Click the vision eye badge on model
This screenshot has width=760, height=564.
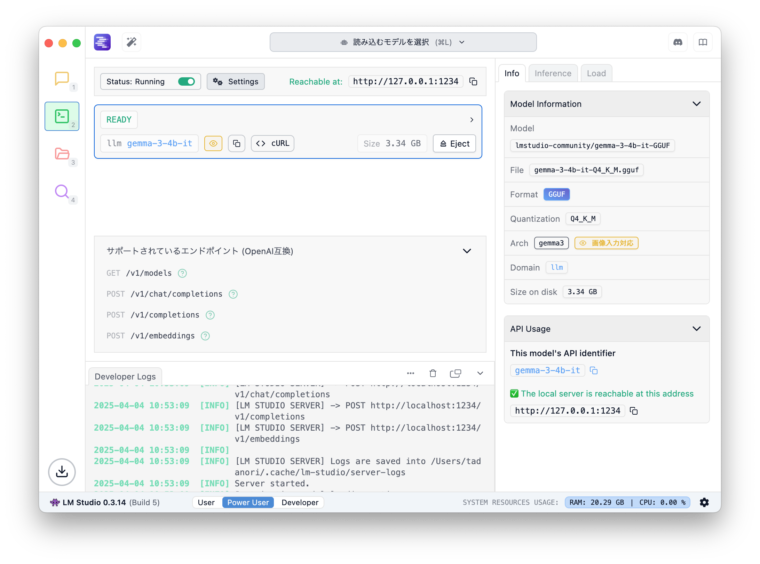pos(213,143)
